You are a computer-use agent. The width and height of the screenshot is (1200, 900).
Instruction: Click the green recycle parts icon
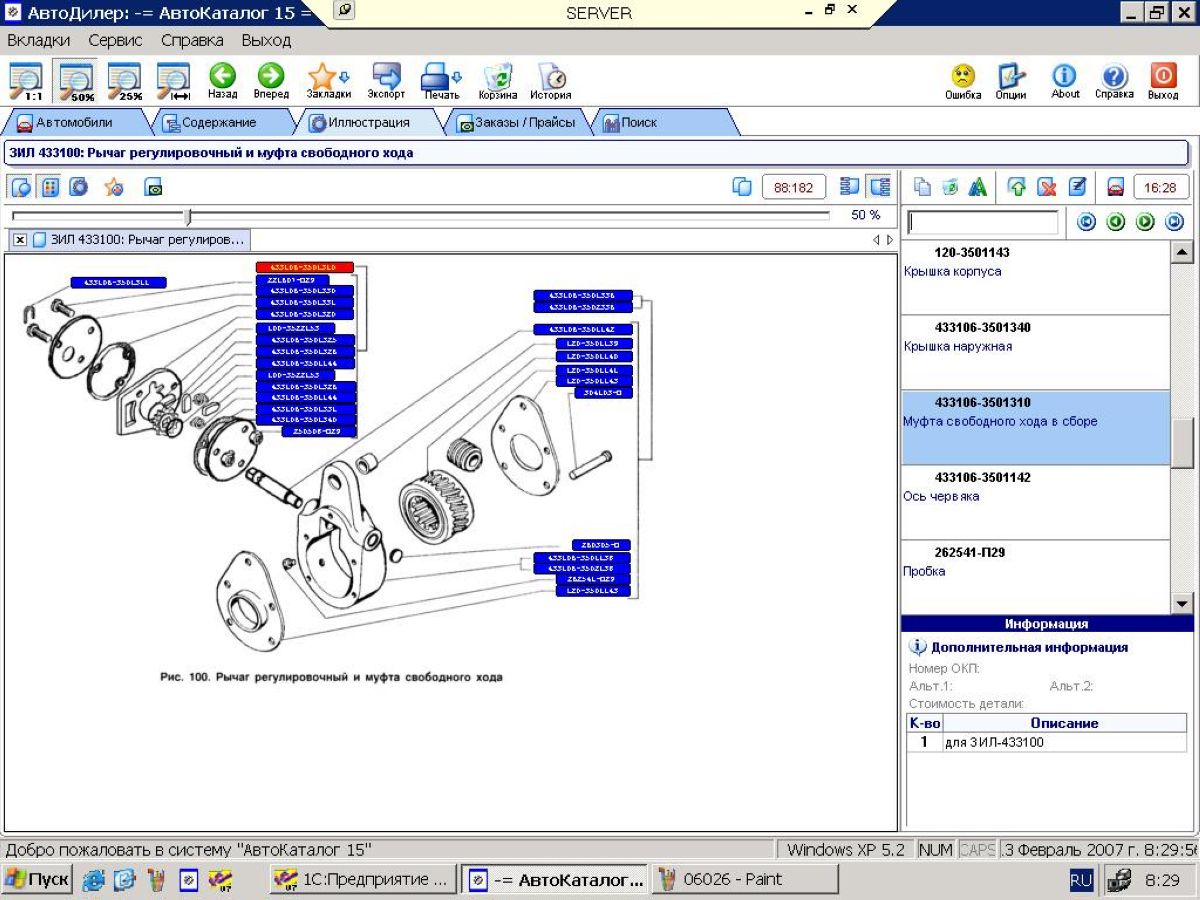[x=950, y=187]
